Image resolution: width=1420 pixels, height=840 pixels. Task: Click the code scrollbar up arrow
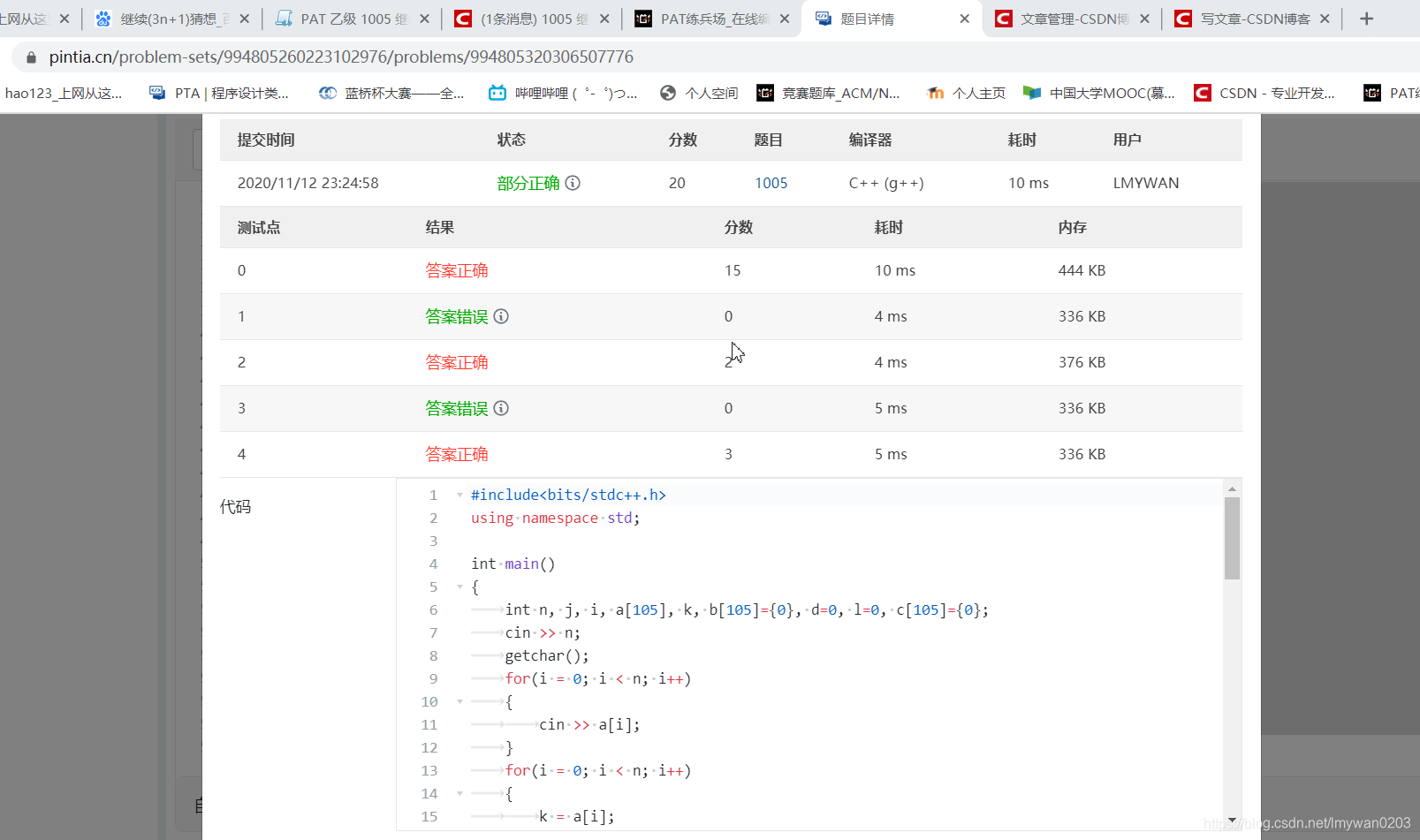point(1232,488)
